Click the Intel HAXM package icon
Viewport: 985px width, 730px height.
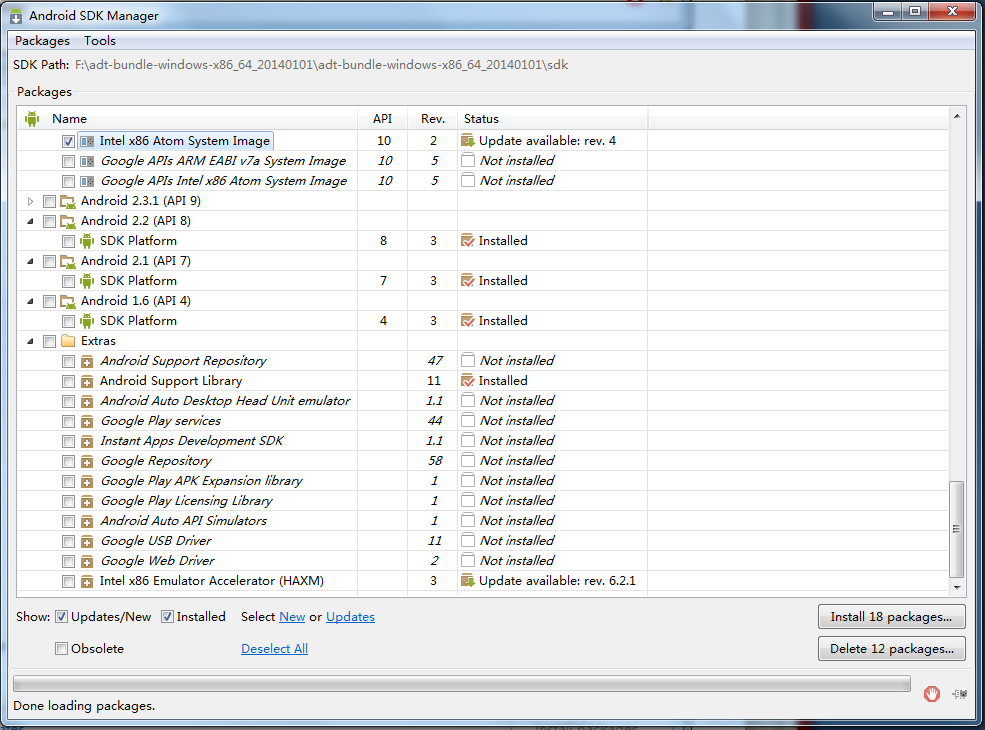[x=87, y=582]
